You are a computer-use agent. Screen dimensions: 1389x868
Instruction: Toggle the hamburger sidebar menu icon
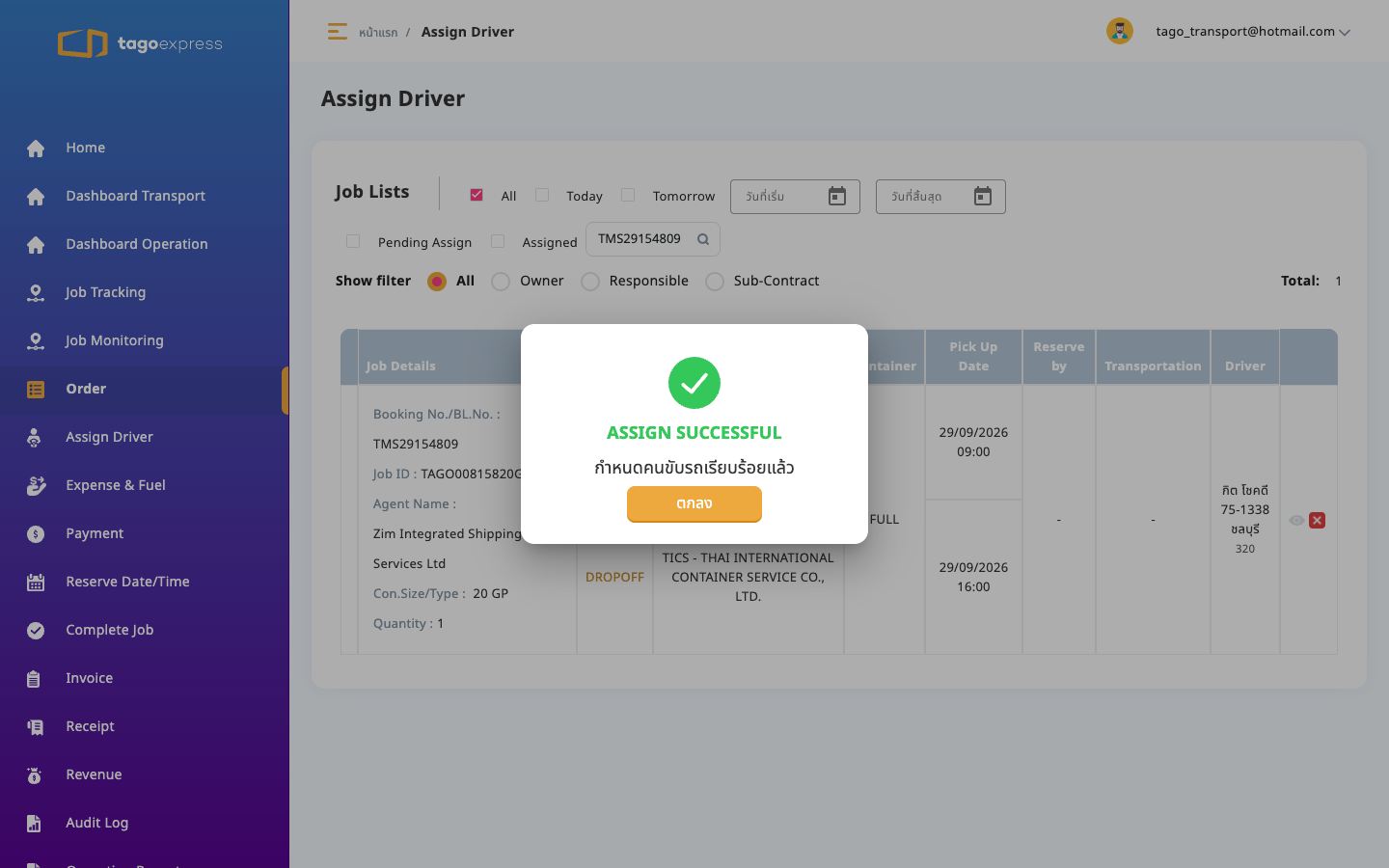pos(337,32)
